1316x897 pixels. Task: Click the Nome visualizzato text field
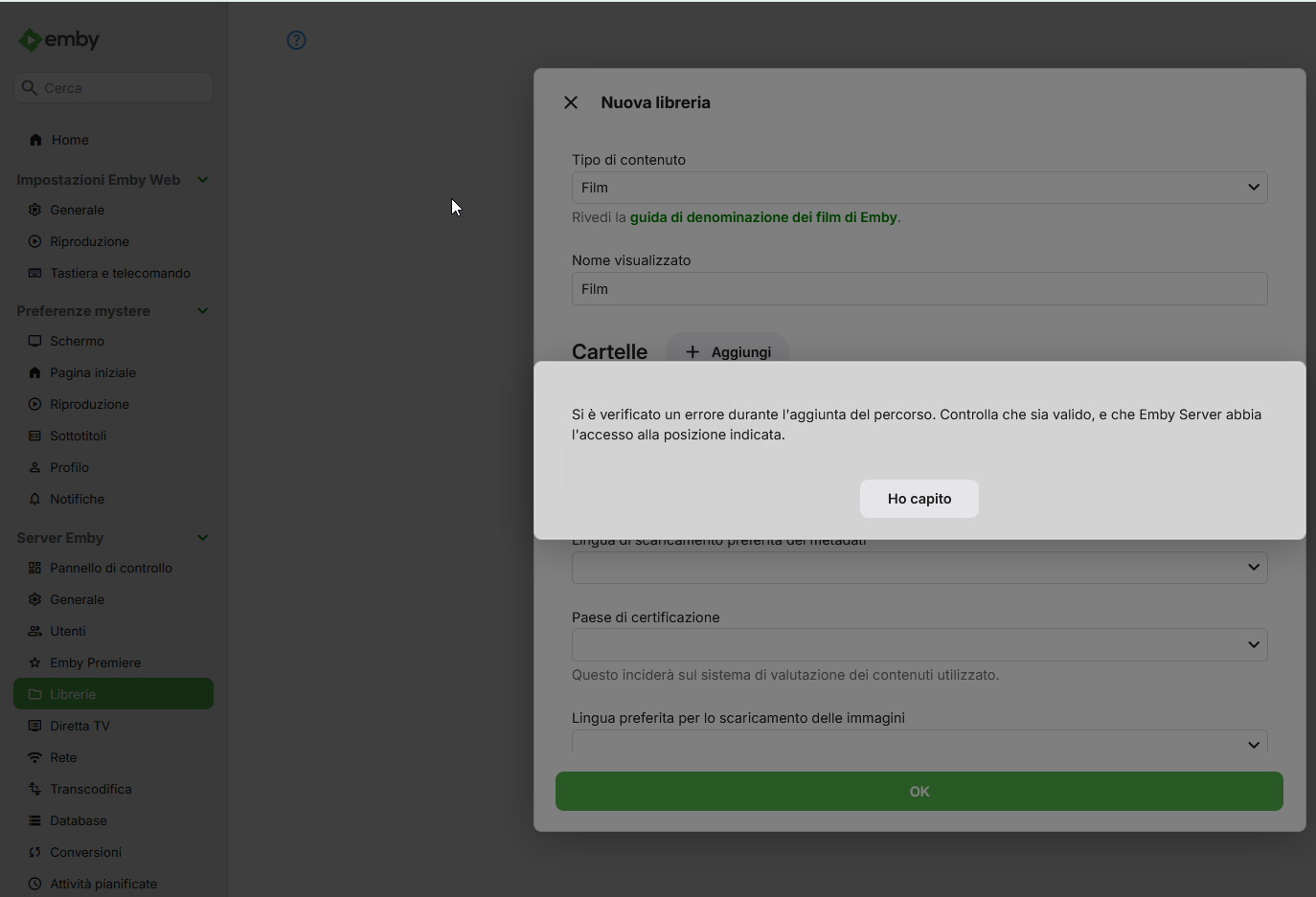click(x=919, y=289)
